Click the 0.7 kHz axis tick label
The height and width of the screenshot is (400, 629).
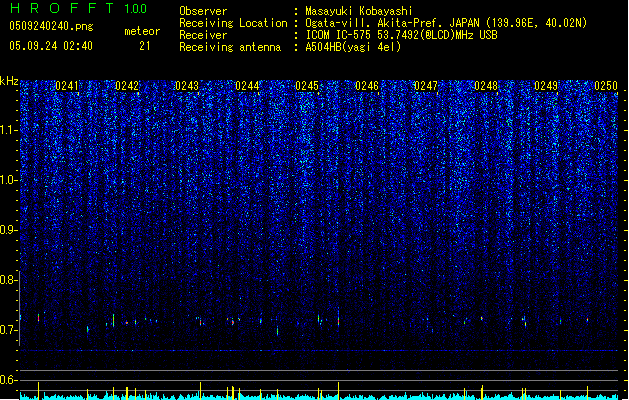(8, 330)
